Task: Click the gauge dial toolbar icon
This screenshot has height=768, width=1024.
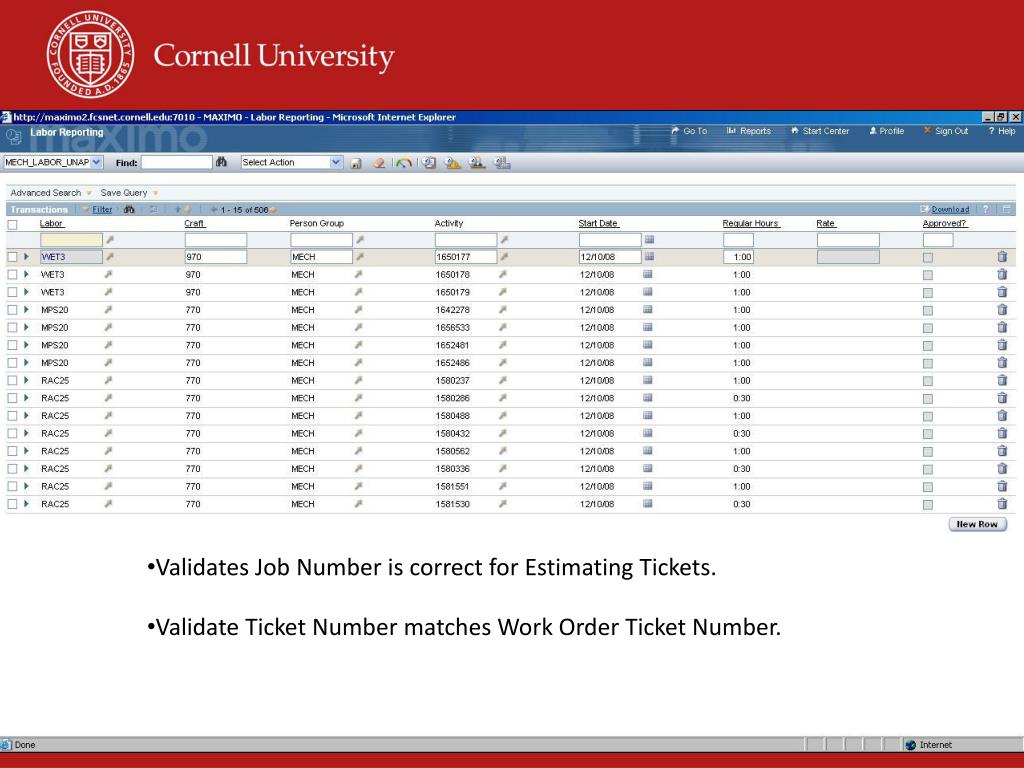Action: tap(404, 163)
